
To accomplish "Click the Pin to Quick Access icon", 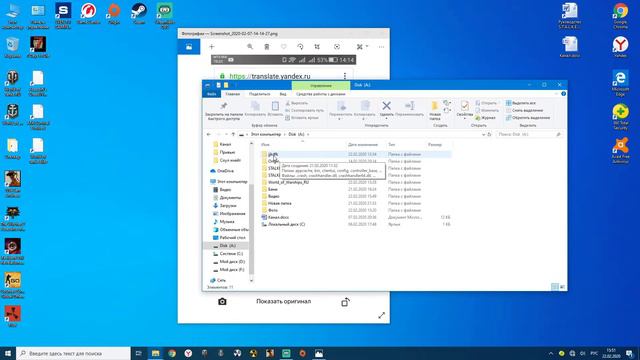I will pos(223,106).
